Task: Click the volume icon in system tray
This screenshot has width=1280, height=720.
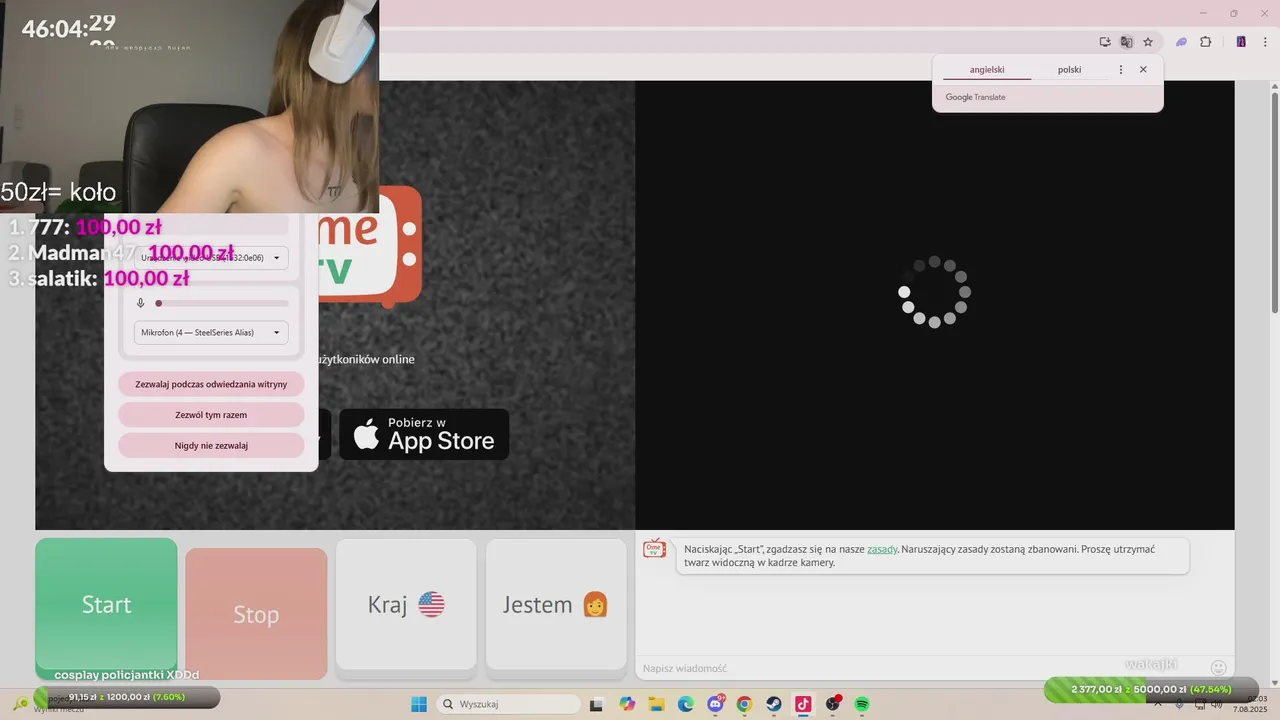Action: [x=1217, y=704]
